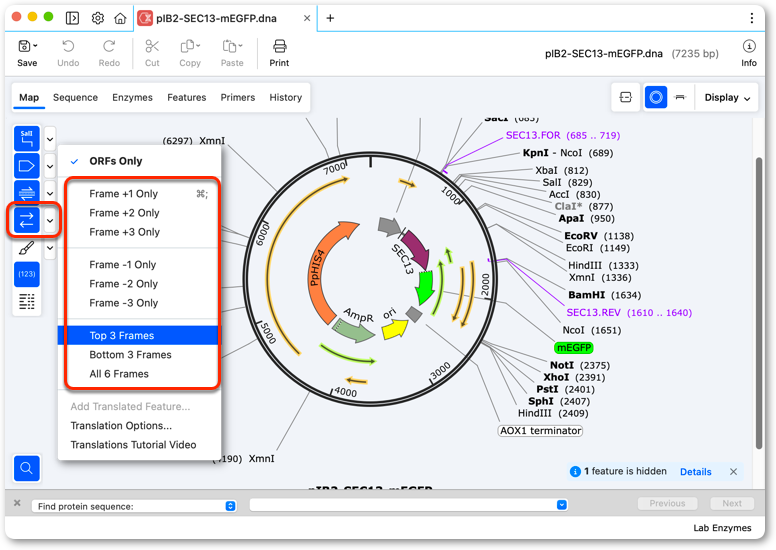Expand the enzymes button dropdown arrow
Screen dimensions: 776x550
tap(50, 139)
